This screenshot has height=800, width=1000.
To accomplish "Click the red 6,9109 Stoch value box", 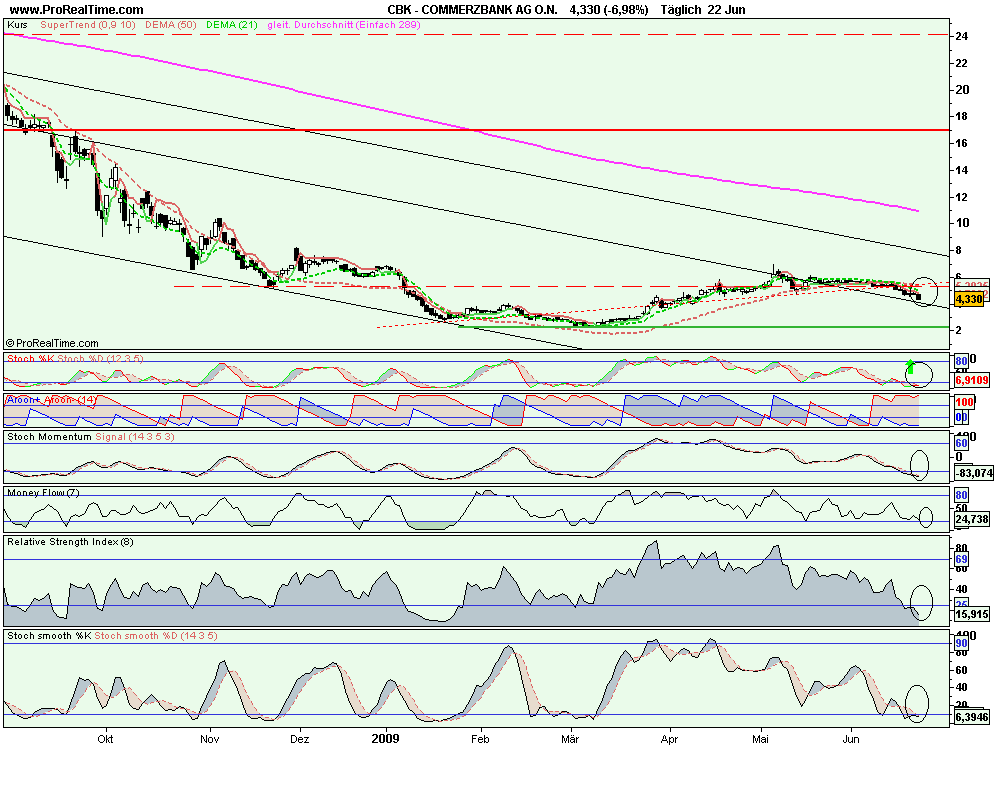I will tap(972, 380).
